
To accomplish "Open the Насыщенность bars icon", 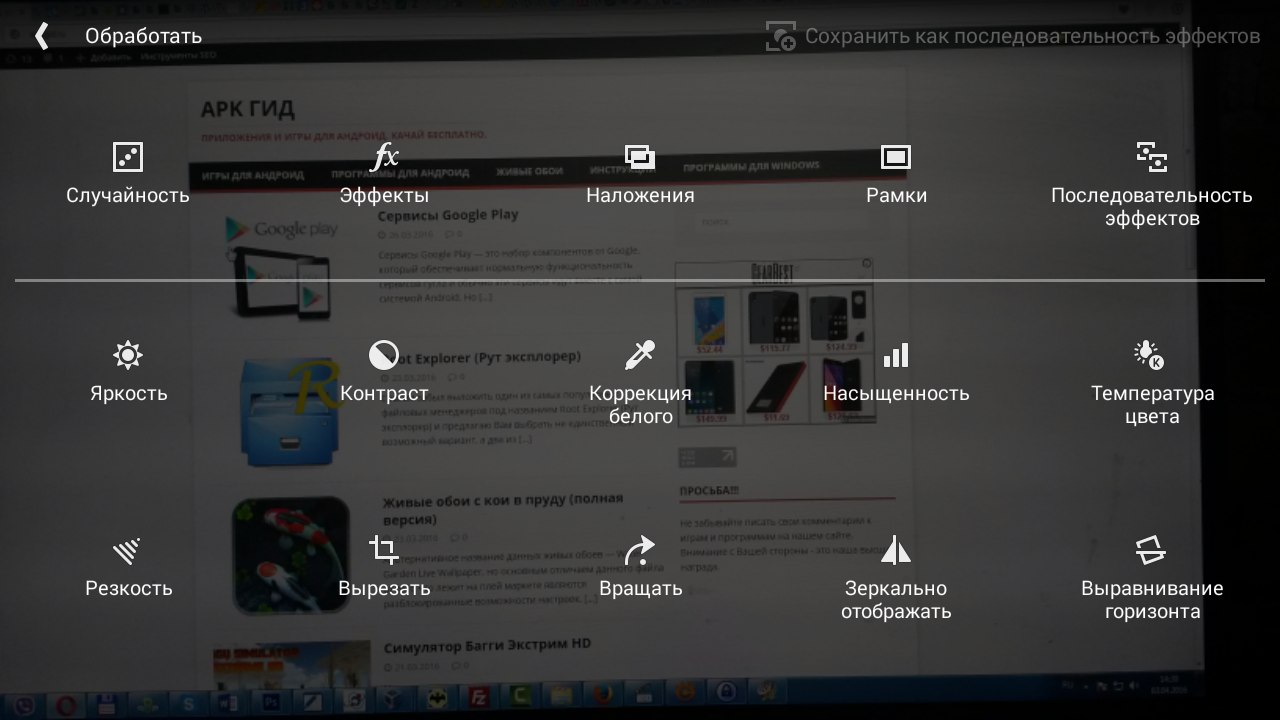I will coord(896,355).
